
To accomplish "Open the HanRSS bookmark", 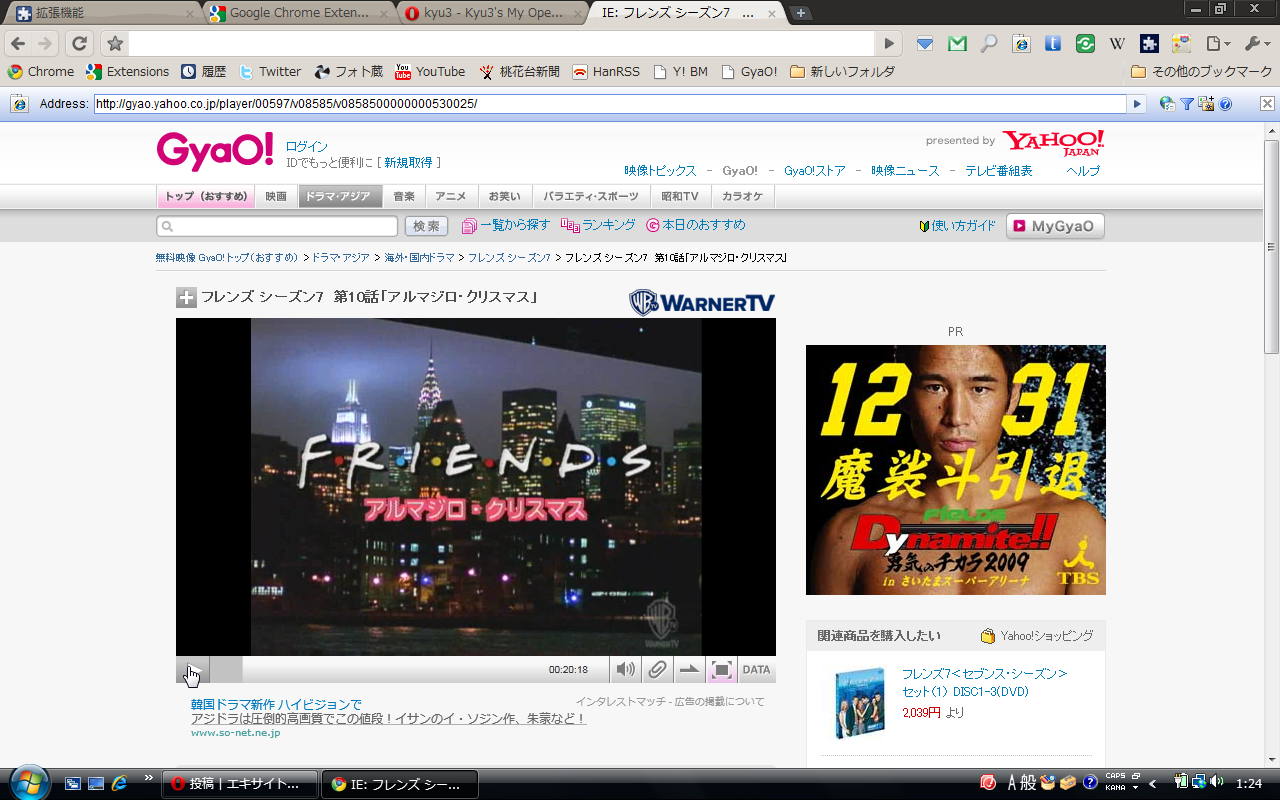I will click(x=608, y=72).
